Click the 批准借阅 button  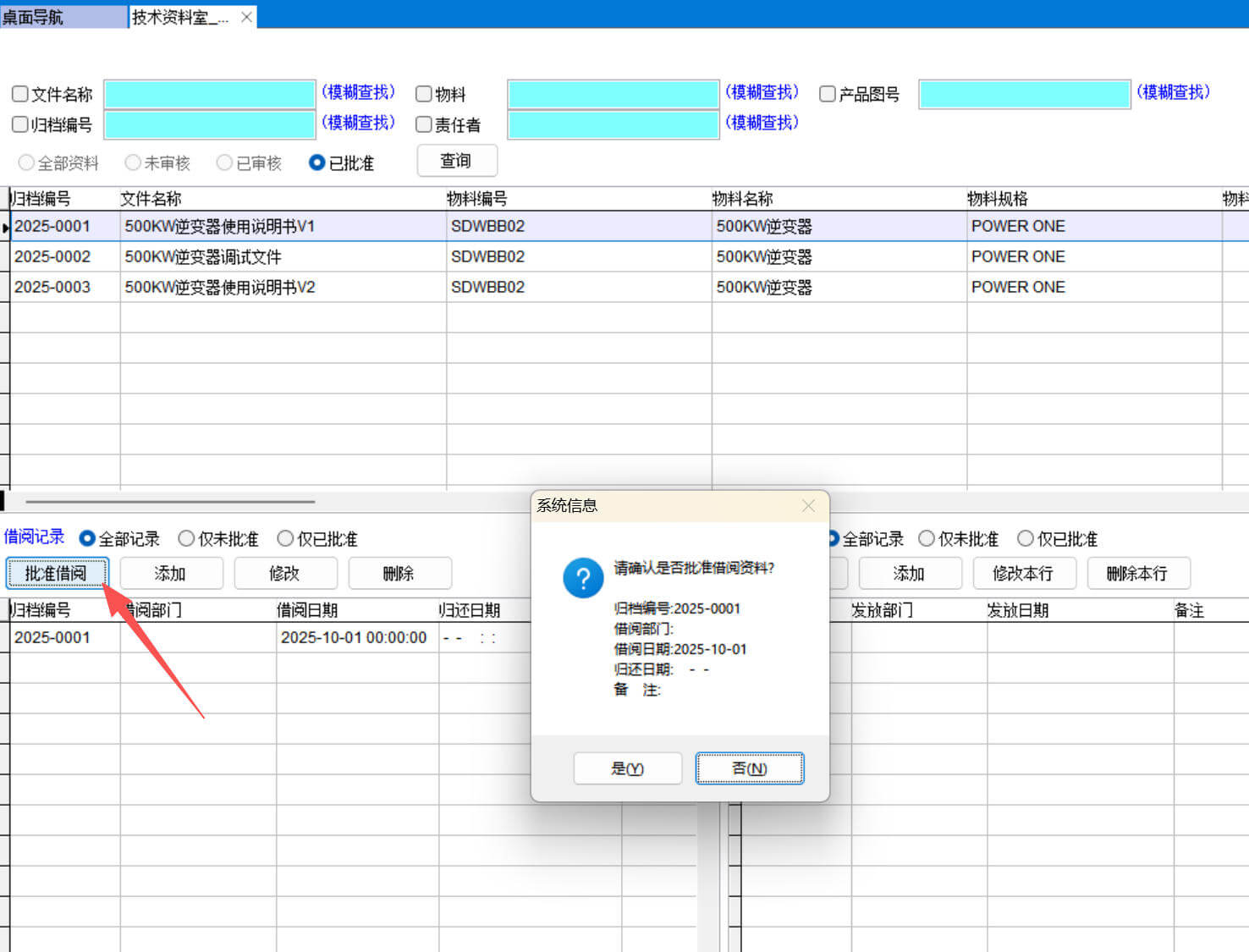coord(57,573)
